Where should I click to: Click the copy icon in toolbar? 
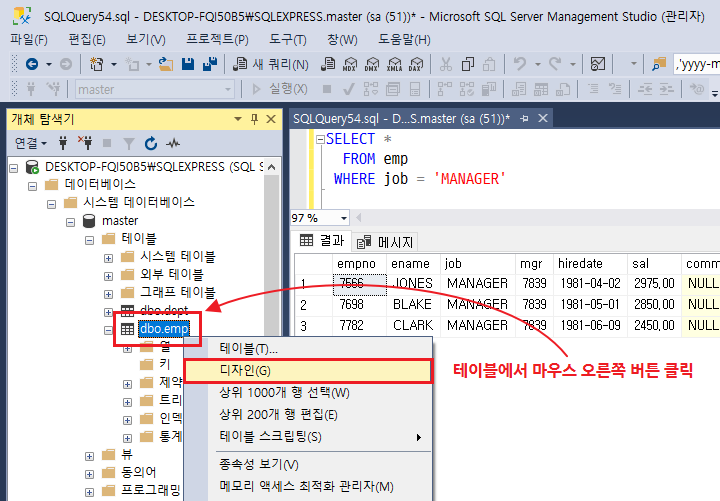click(467, 64)
